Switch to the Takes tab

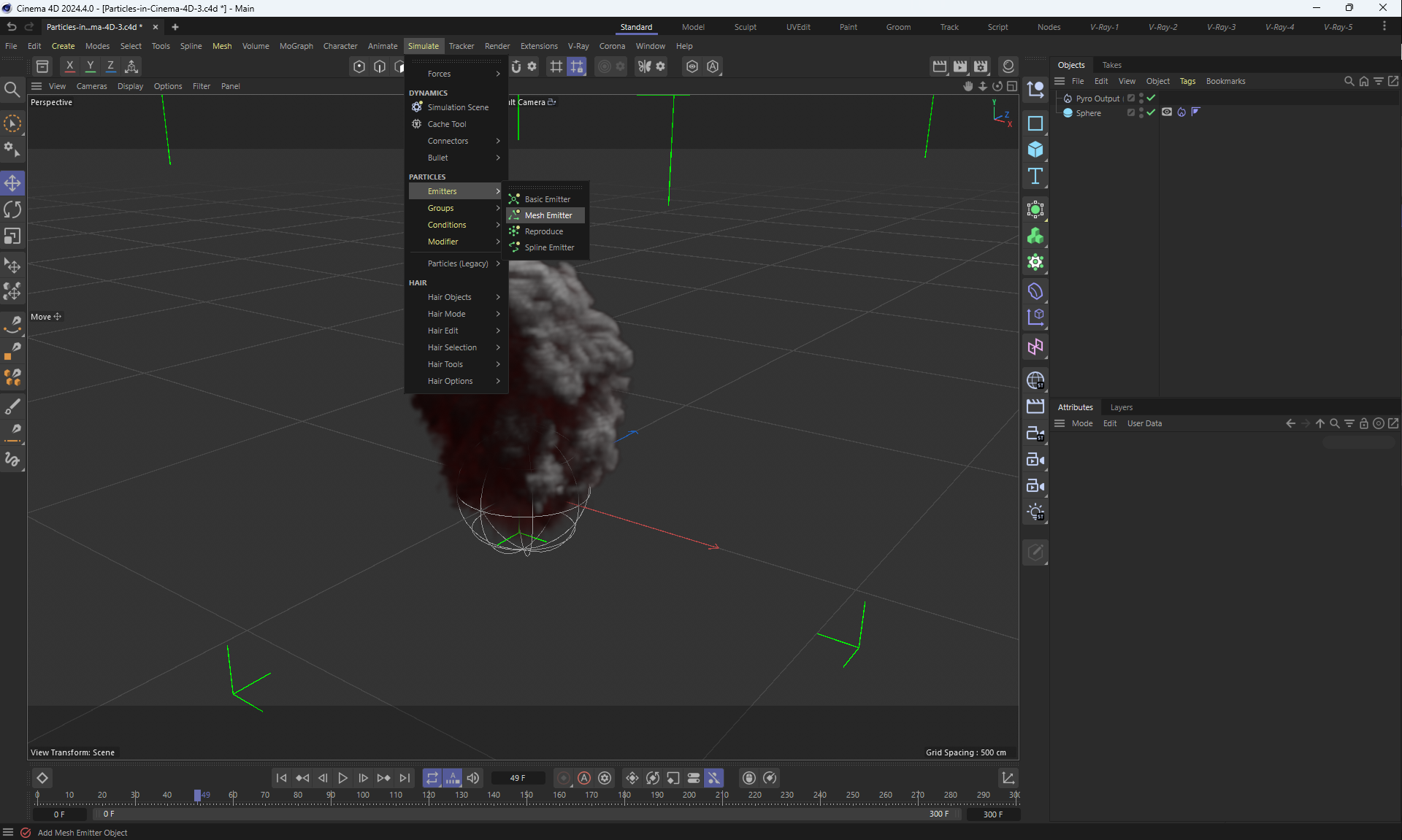(1111, 65)
